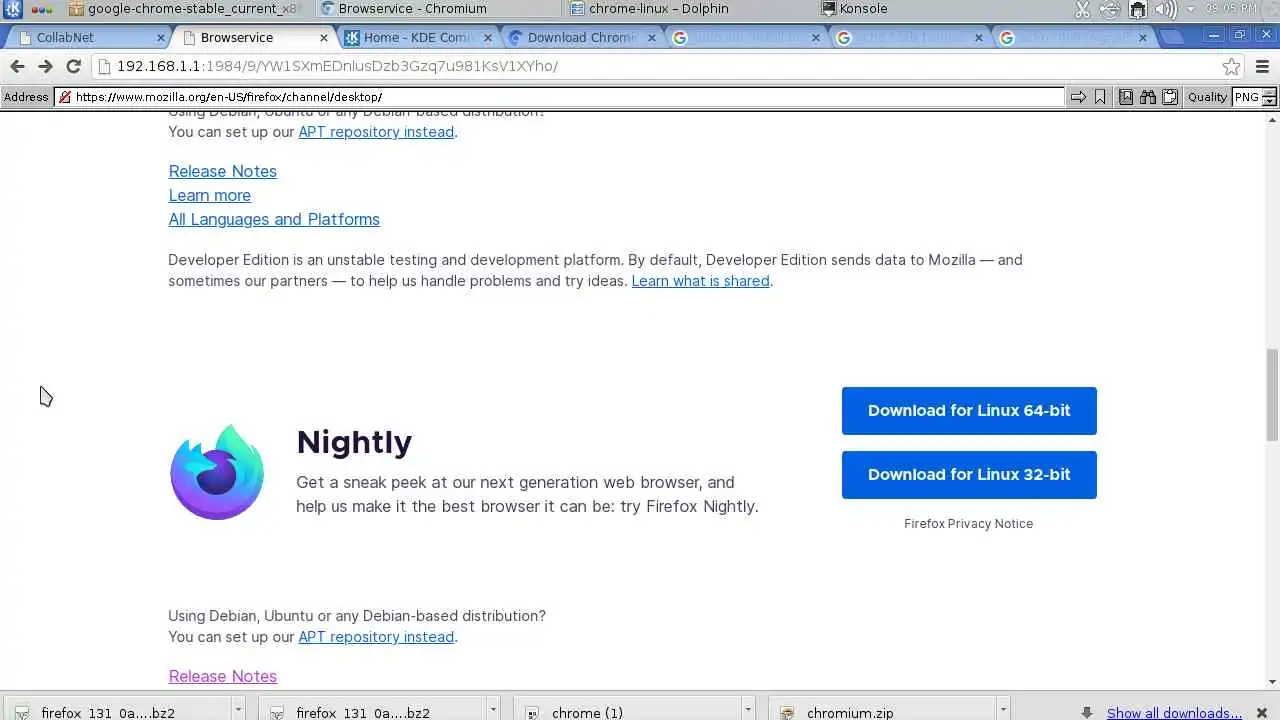Viewport: 1280px width, 720px height.
Task: Open a new tab with the new-tab button
Action: pyautogui.click(x=1172, y=38)
